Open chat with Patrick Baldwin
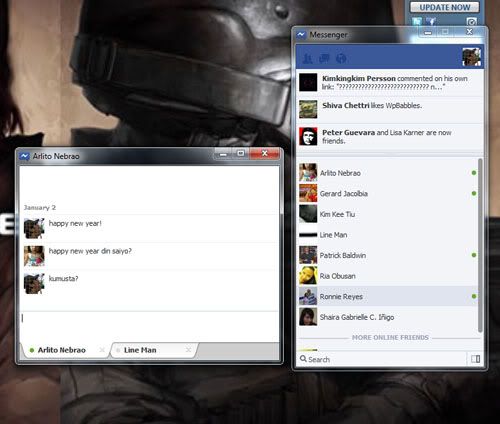Screen dimensions: 500x424 (x=387, y=255)
